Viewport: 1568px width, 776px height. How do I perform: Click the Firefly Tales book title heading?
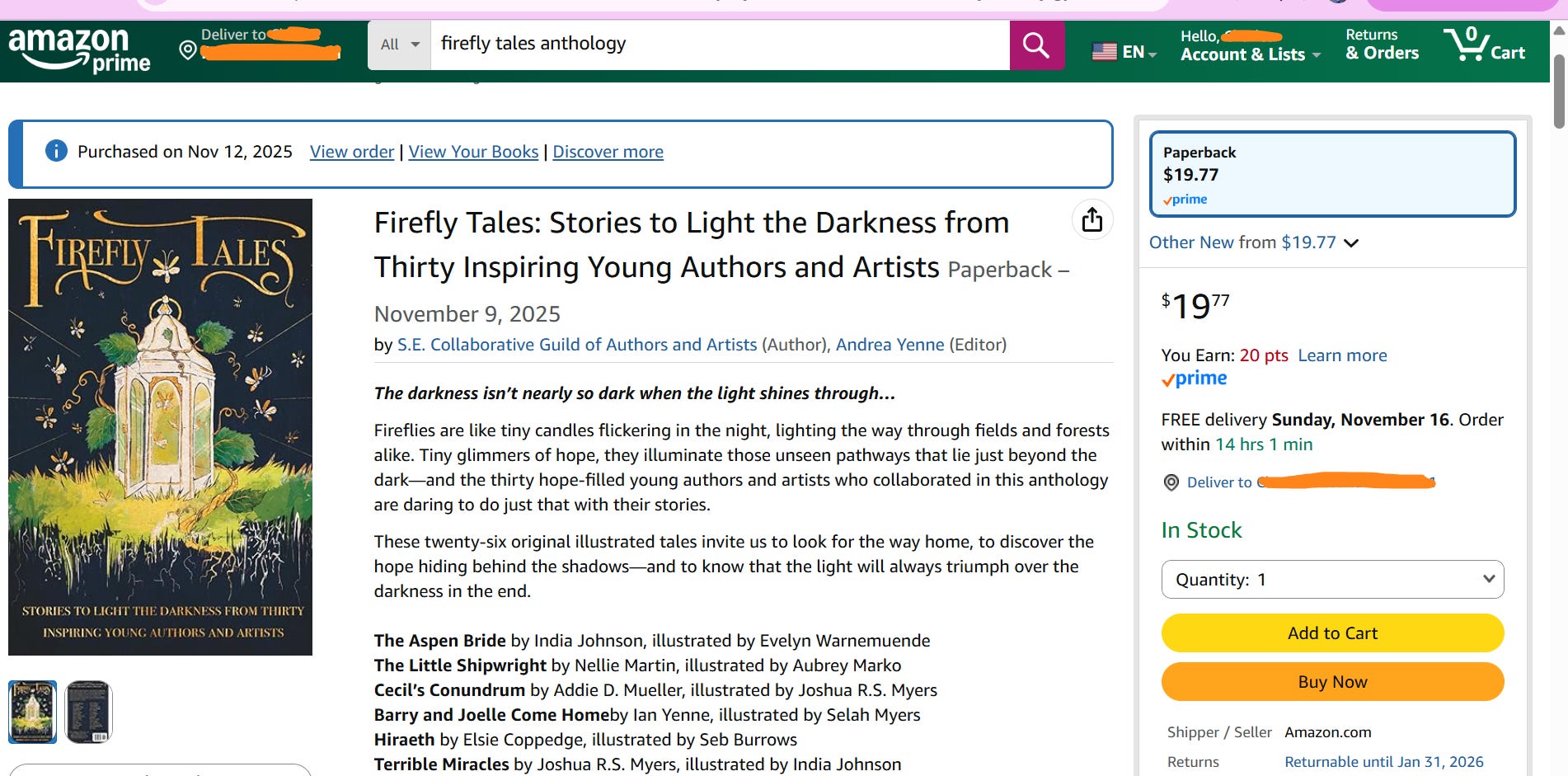691,245
